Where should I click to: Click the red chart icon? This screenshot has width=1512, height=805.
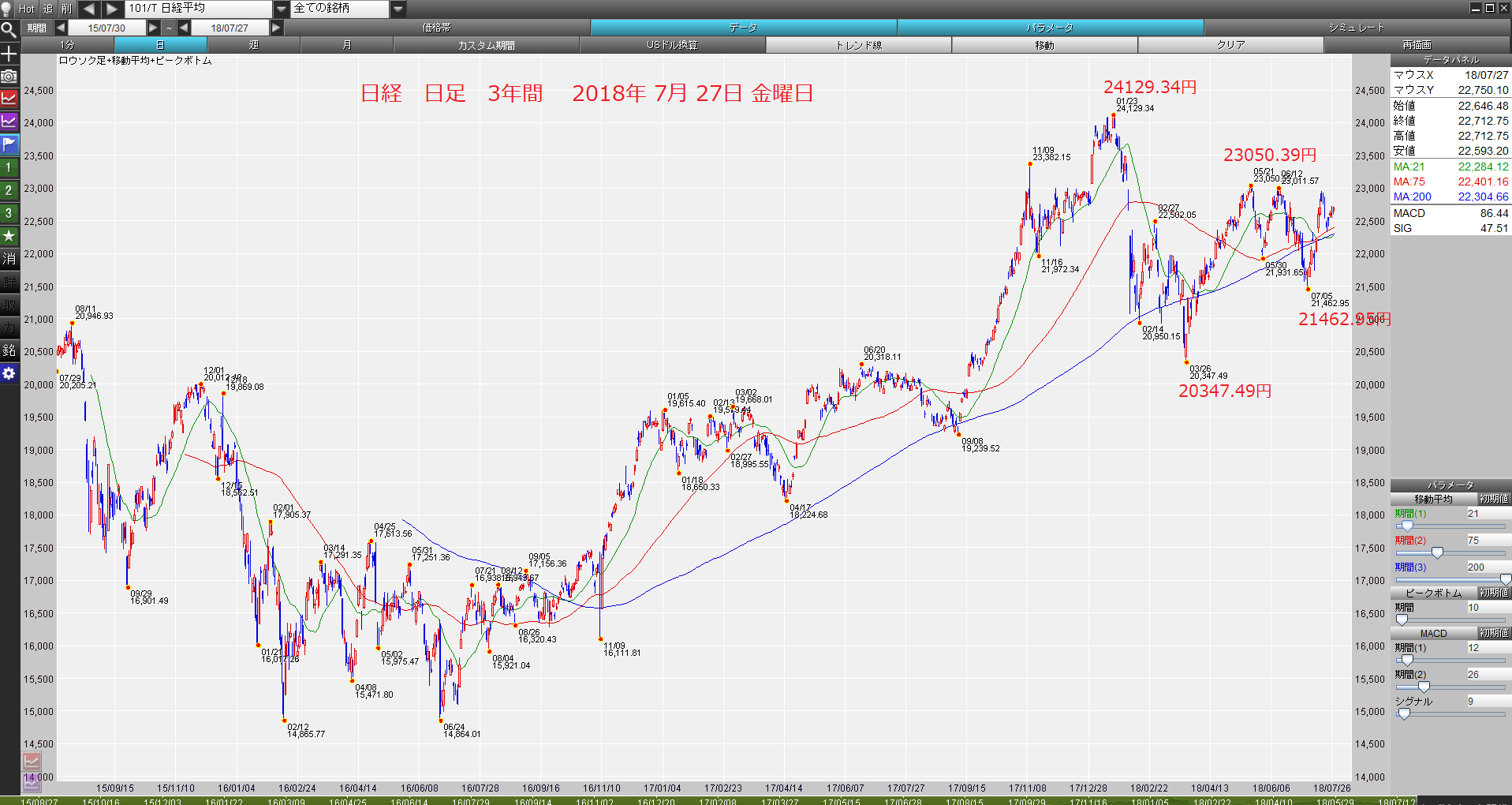pyautogui.click(x=9, y=99)
